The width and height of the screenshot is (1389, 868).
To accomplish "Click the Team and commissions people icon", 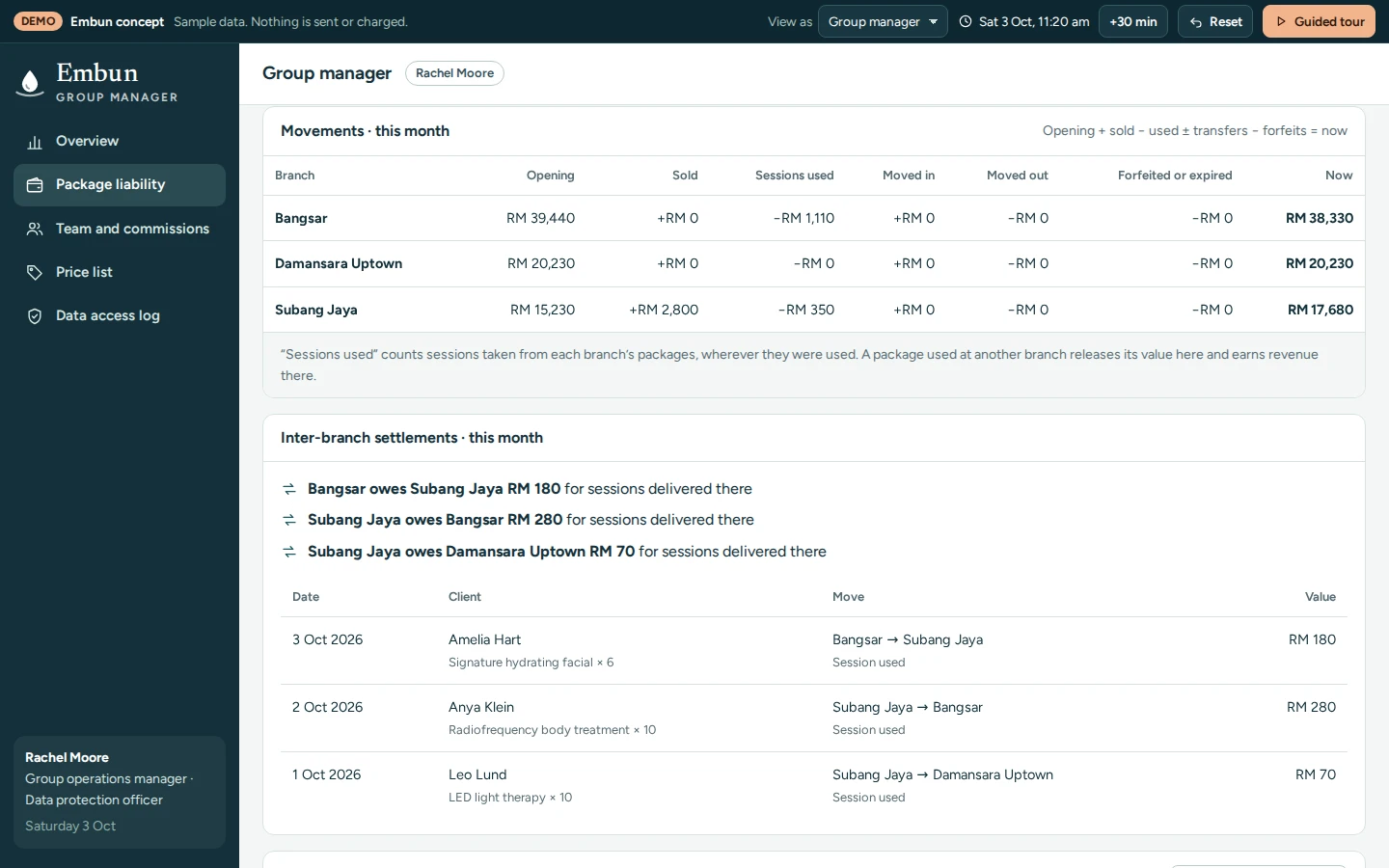I will pos(35,229).
